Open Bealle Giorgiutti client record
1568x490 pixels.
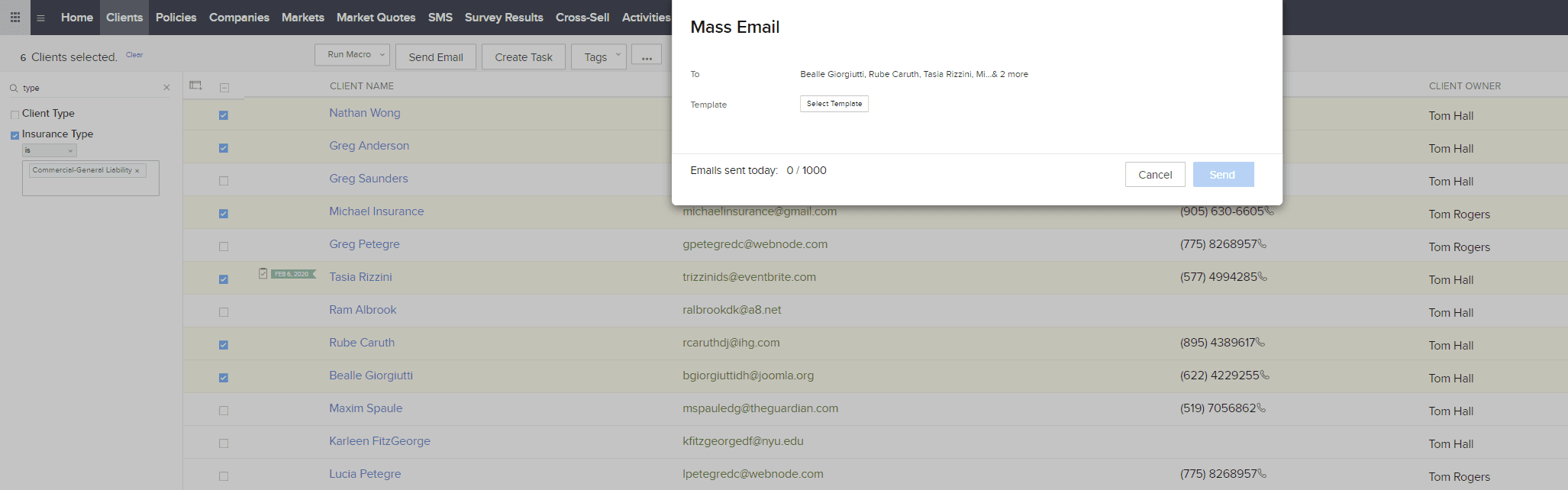tap(371, 376)
